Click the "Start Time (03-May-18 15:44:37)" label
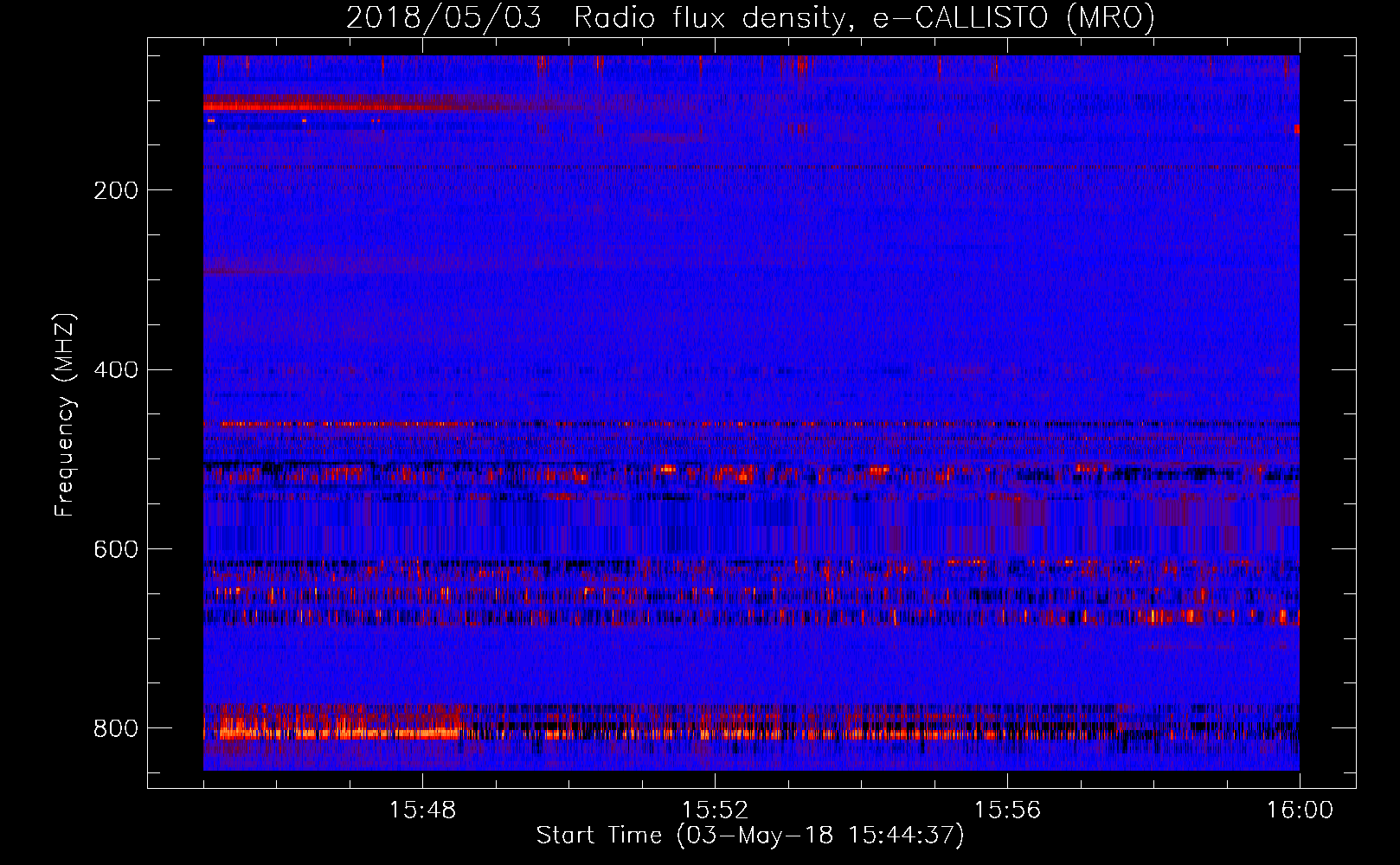Screen dimensions: 1400x865 (x=750, y=836)
